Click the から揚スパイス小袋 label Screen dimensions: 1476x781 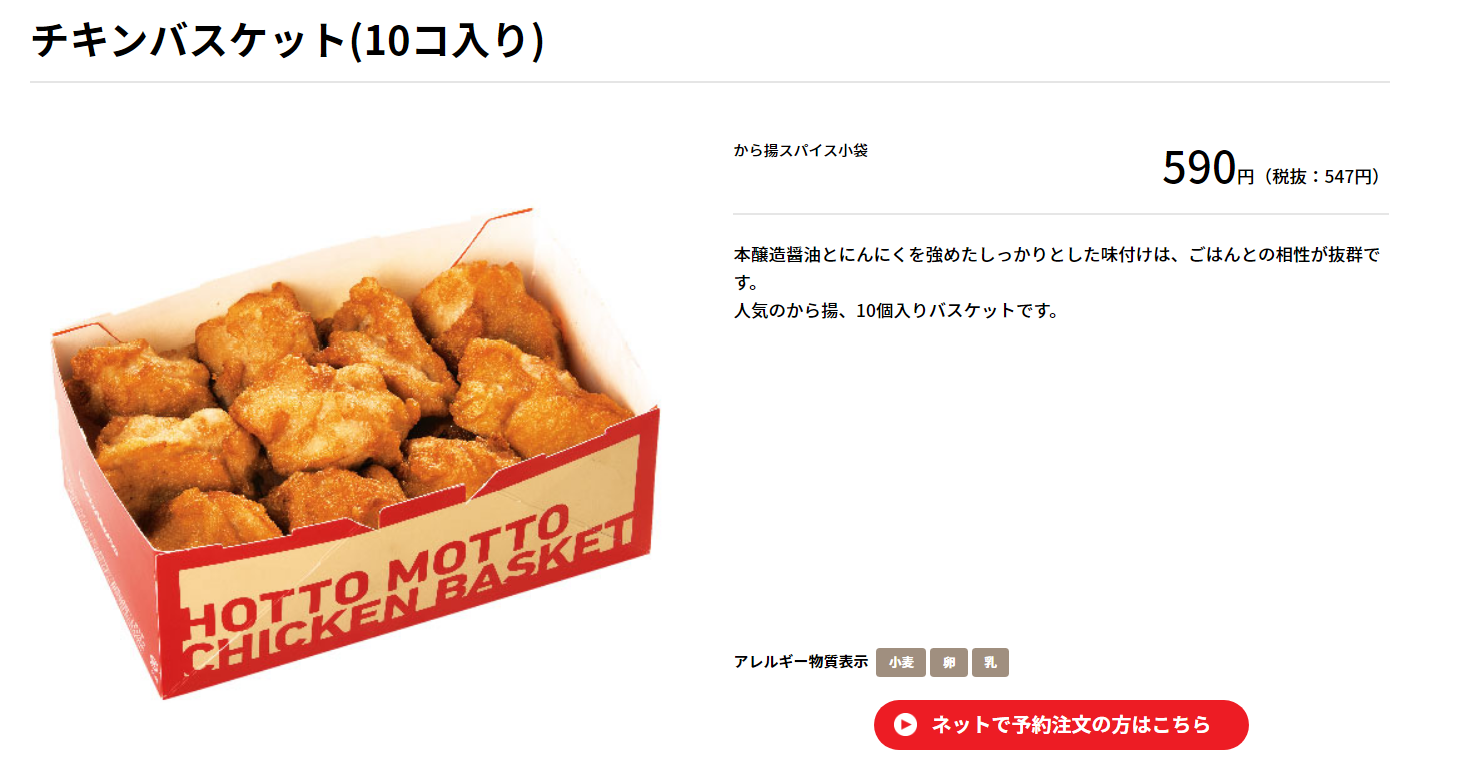pos(801,151)
